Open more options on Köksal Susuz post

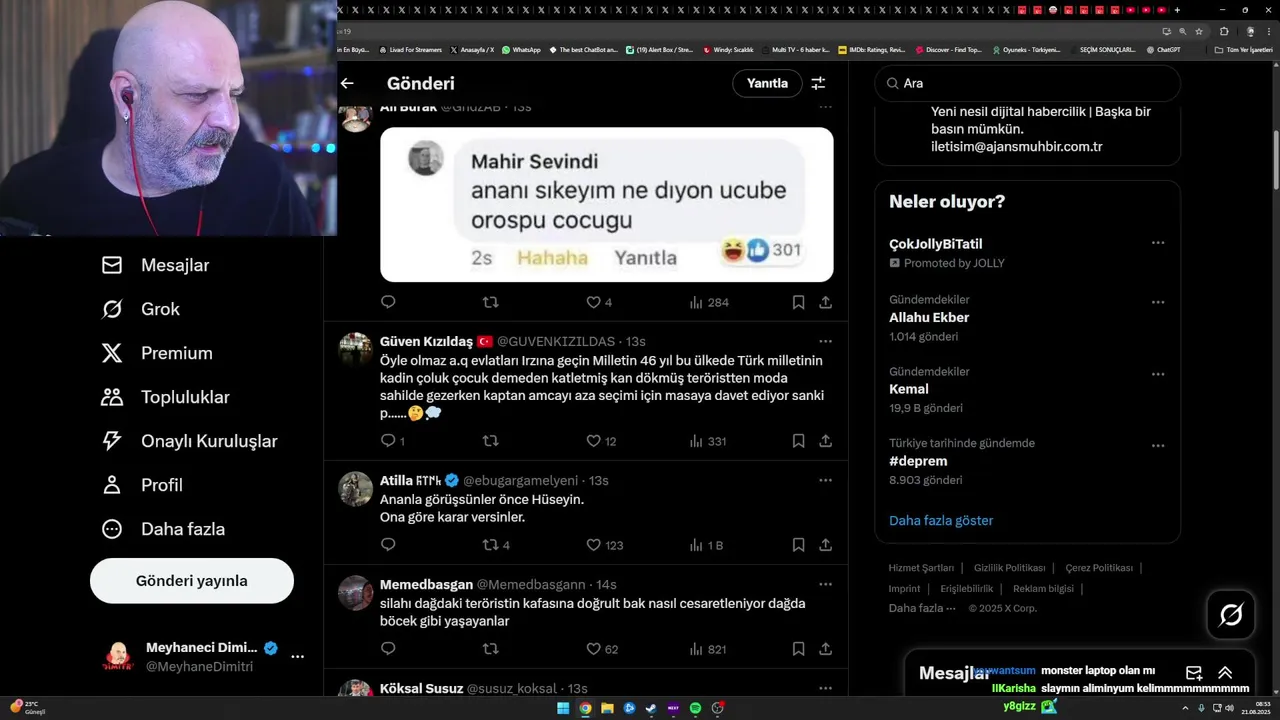(825, 688)
